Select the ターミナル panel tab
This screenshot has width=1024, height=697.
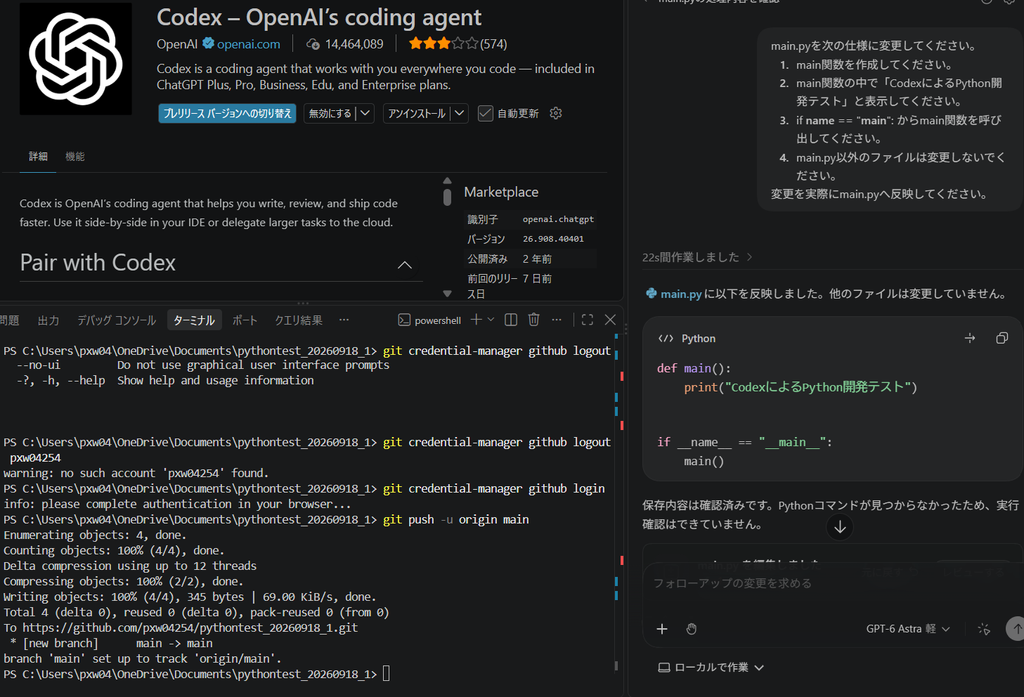pyautogui.click(x=194, y=320)
